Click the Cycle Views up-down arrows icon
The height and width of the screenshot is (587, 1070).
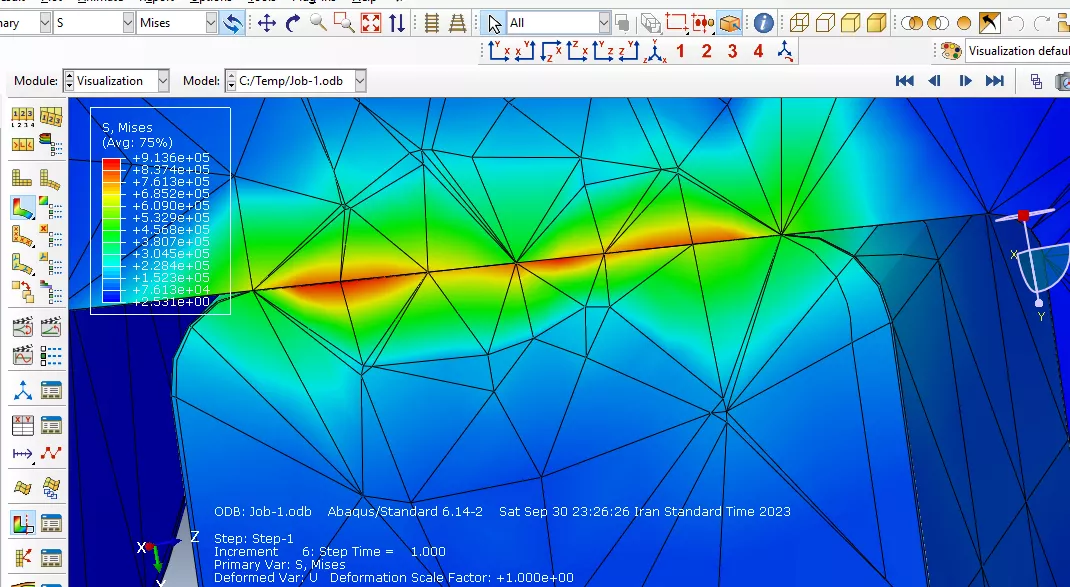click(396, 23)
